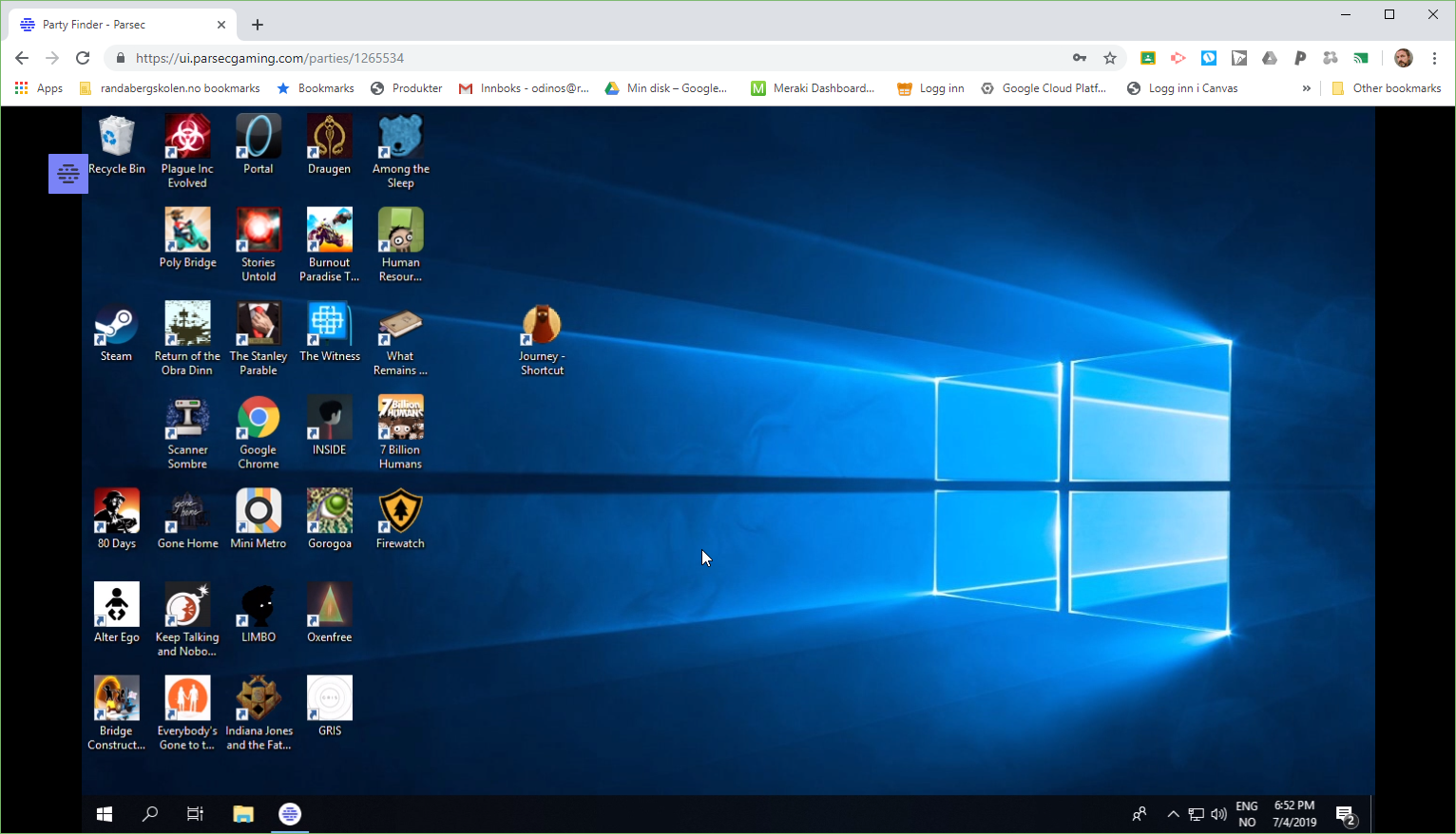Click the Google Chrome desktop icon
The height and width of the screenshot is (834, 1456).
click(259, 432)
